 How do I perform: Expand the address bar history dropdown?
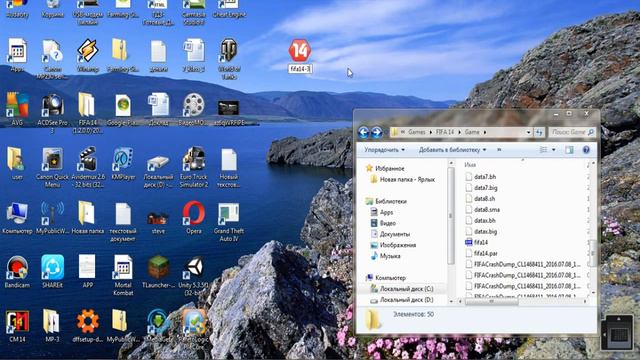[529, 132]
